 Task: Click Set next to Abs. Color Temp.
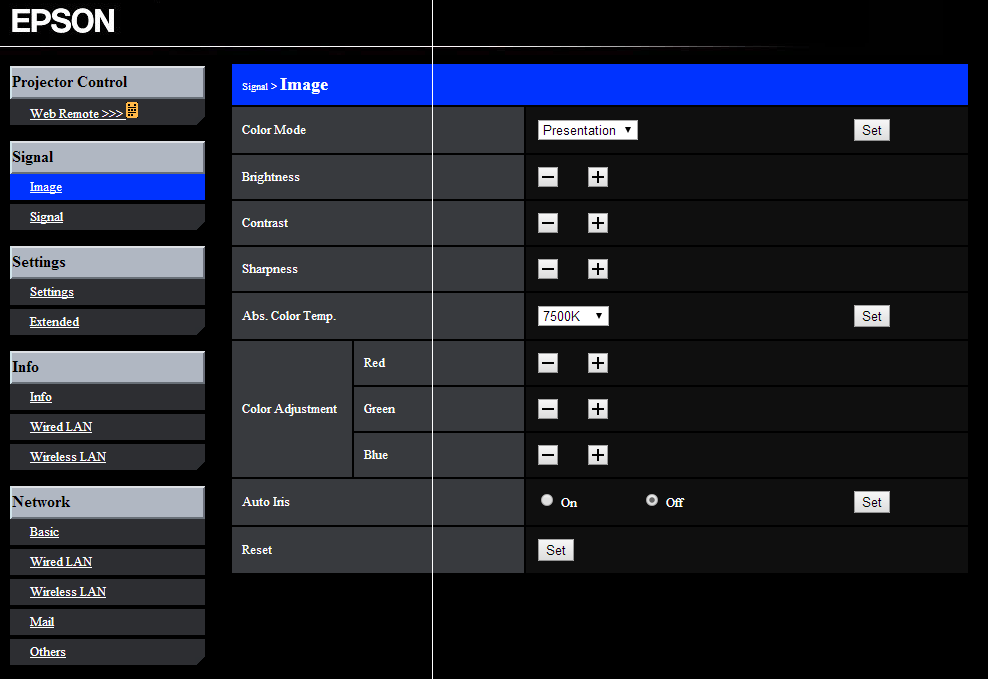tap(871, 315)
